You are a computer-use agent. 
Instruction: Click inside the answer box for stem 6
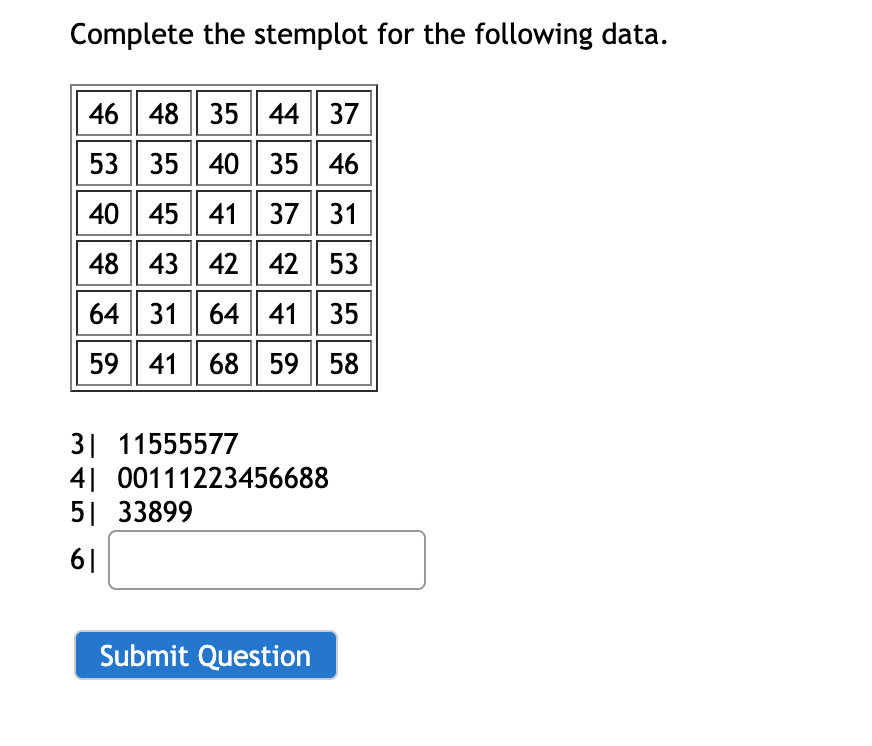266,559
